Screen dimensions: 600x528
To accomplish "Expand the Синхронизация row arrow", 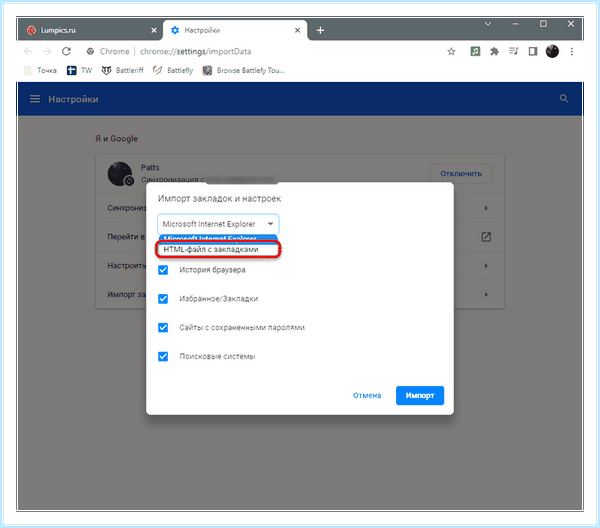I will (x=486, y=208).
